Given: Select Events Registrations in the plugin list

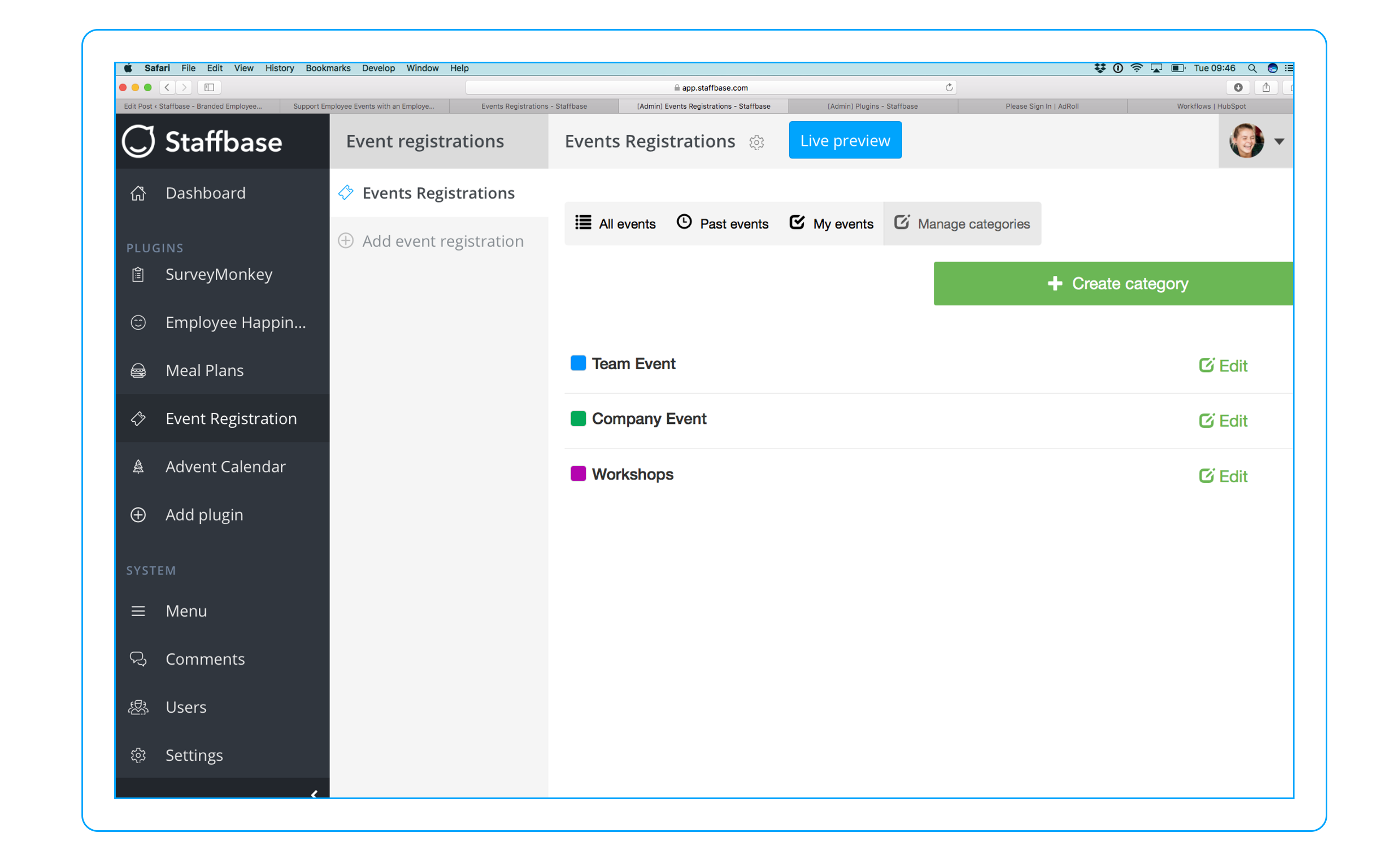Looking at the screenshot, I should tap(439, 193).
